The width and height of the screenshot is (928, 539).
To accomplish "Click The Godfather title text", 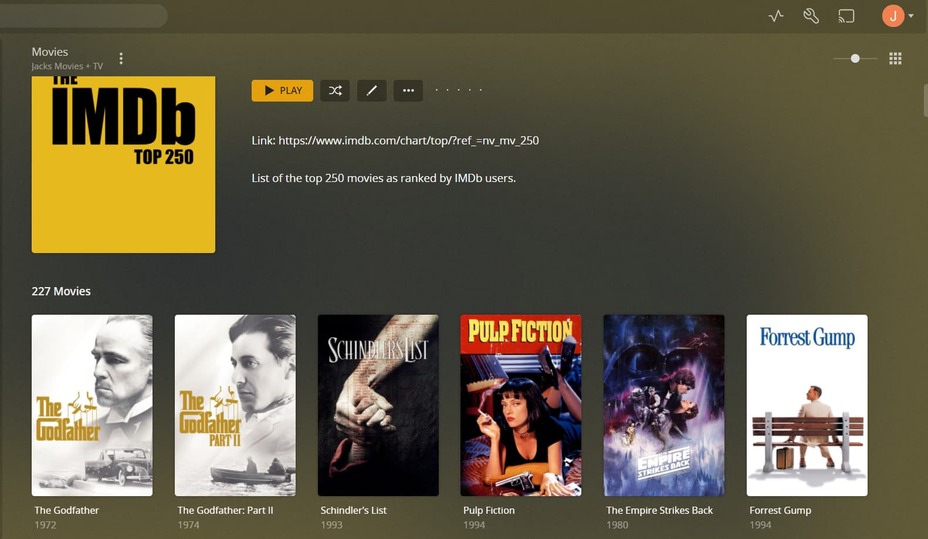I will coord(66,510).
